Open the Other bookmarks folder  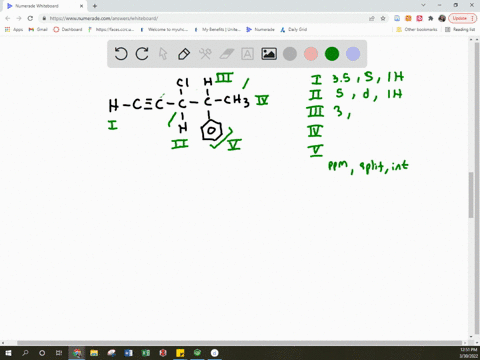[x=417, y=29]
